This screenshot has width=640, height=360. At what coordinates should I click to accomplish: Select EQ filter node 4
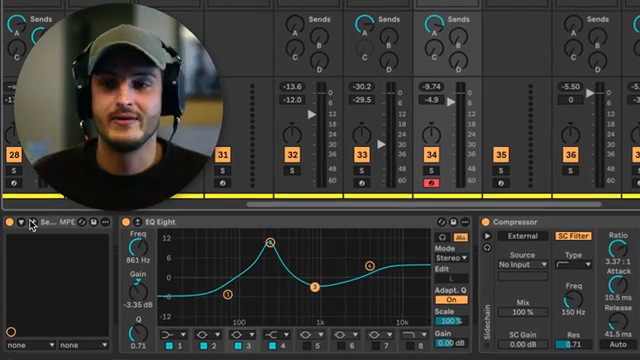[369, 266]
